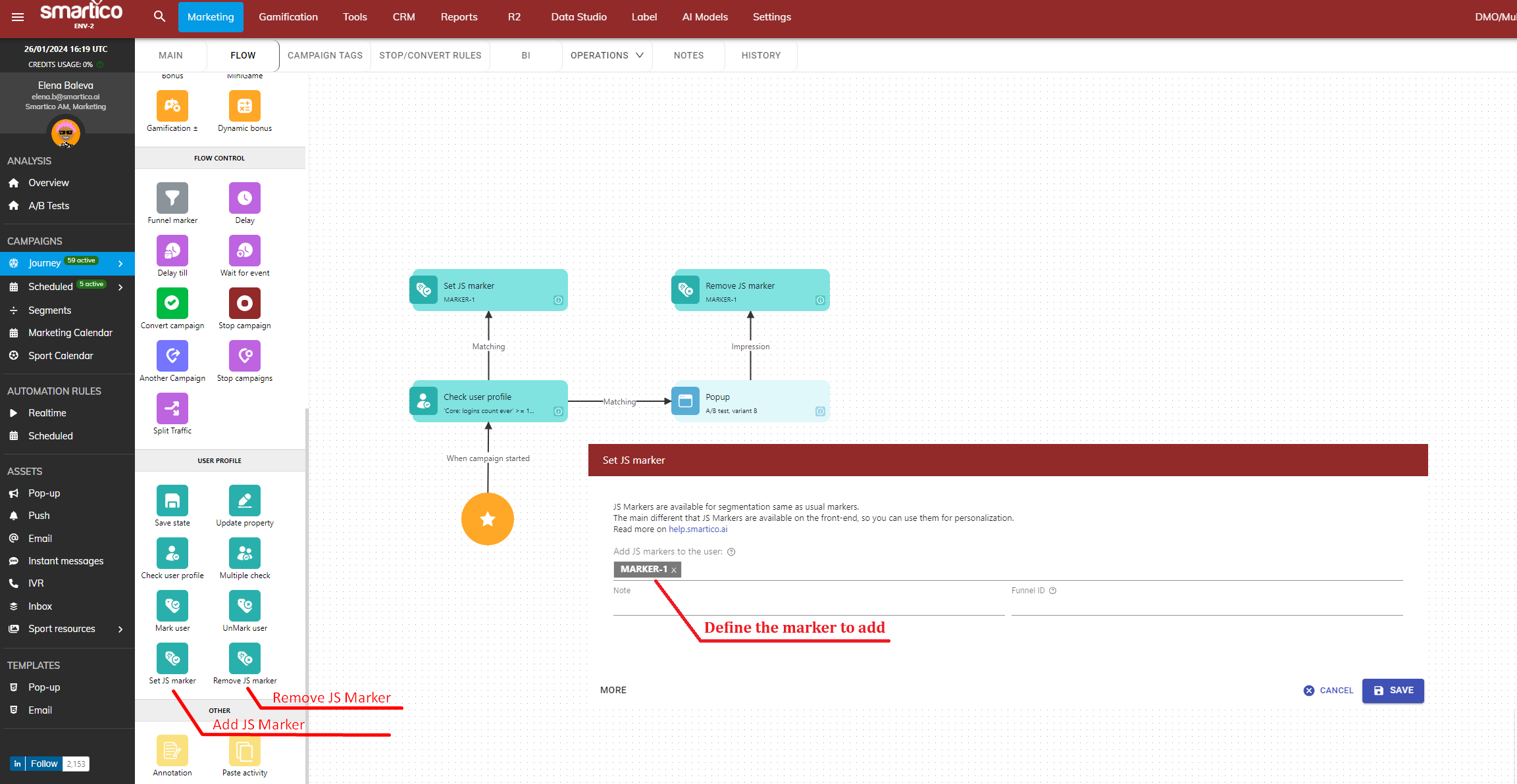Click the Split Traffic icon
1517x784 pixels.
(172, 408)
